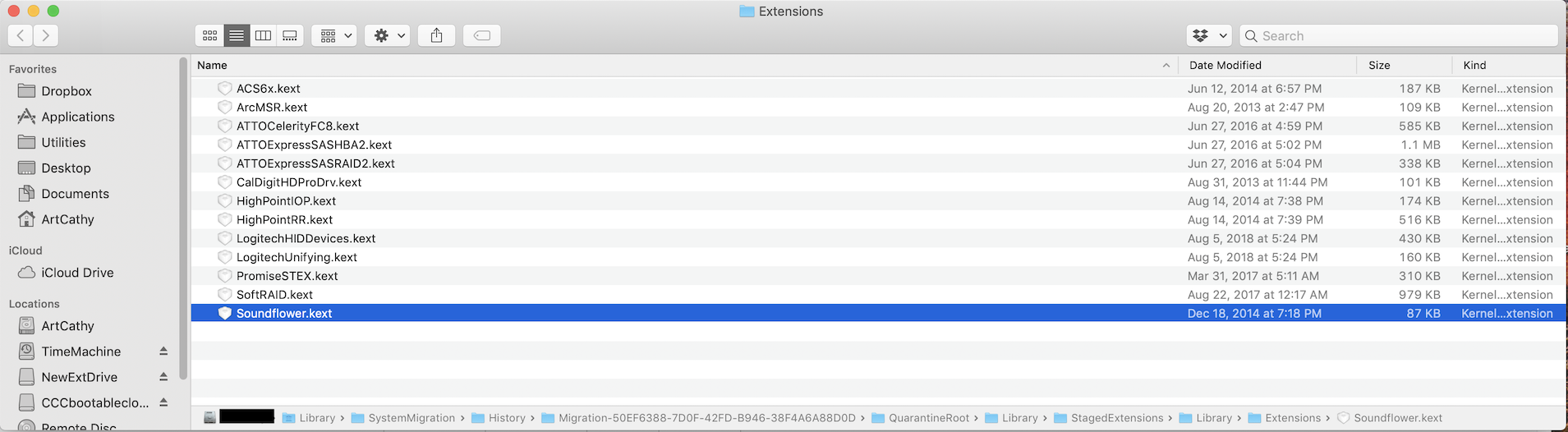Screen dimensions: 1568x432
Task: Open Dropbox folder in sidebar
Action: point(67,91)
